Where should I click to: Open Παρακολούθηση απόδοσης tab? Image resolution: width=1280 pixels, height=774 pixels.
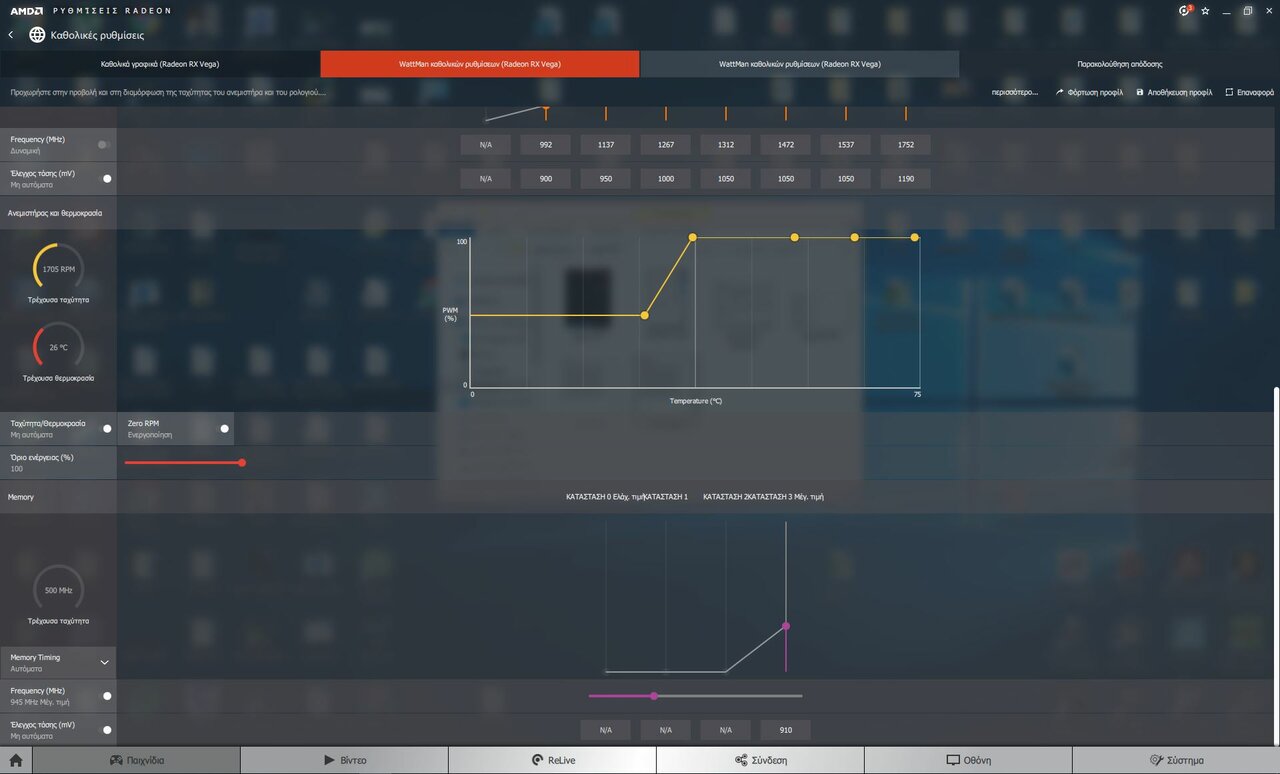pyautogui.click(x=1120, y=64)
